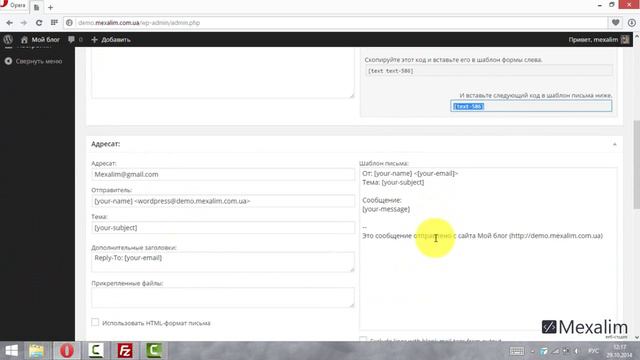640x360 pixels.
Task: Click the large form template textarea
Action: [x=223, y=73]
